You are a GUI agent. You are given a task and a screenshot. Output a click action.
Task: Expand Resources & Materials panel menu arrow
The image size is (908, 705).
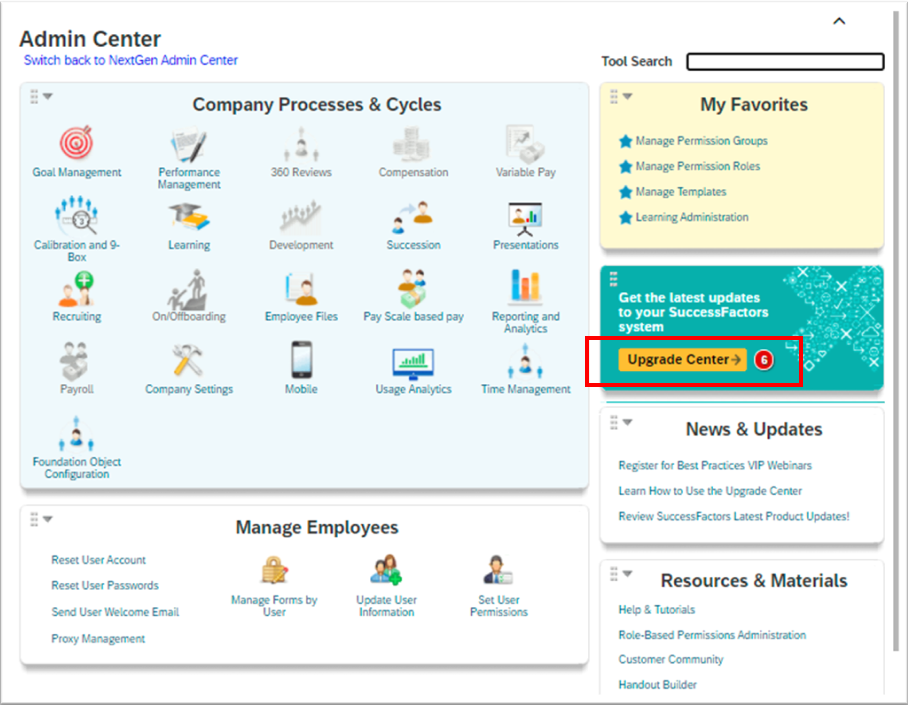(628, 574)
